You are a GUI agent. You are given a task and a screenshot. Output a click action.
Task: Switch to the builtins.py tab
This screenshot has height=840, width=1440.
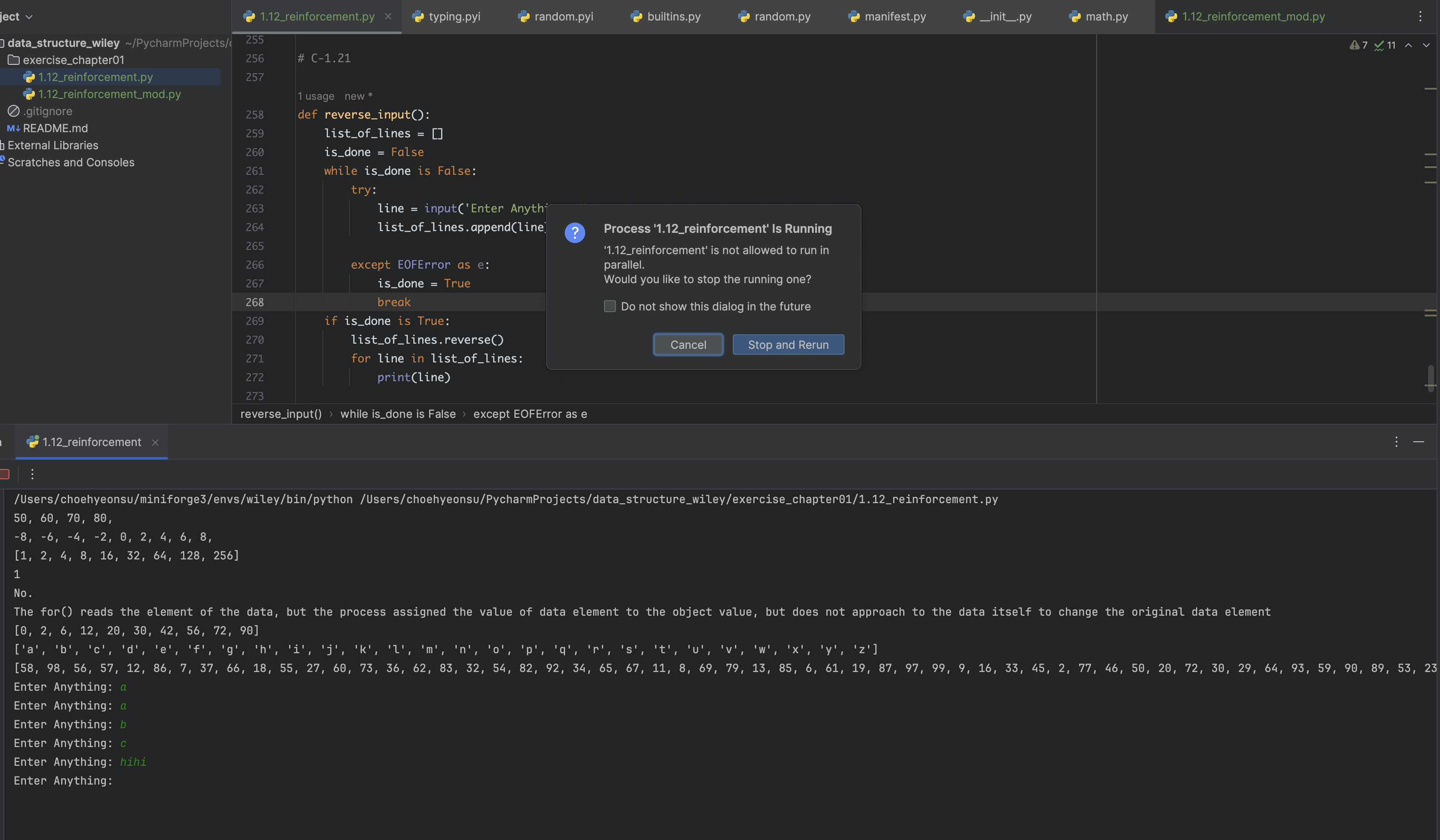(x=666, y=17)
